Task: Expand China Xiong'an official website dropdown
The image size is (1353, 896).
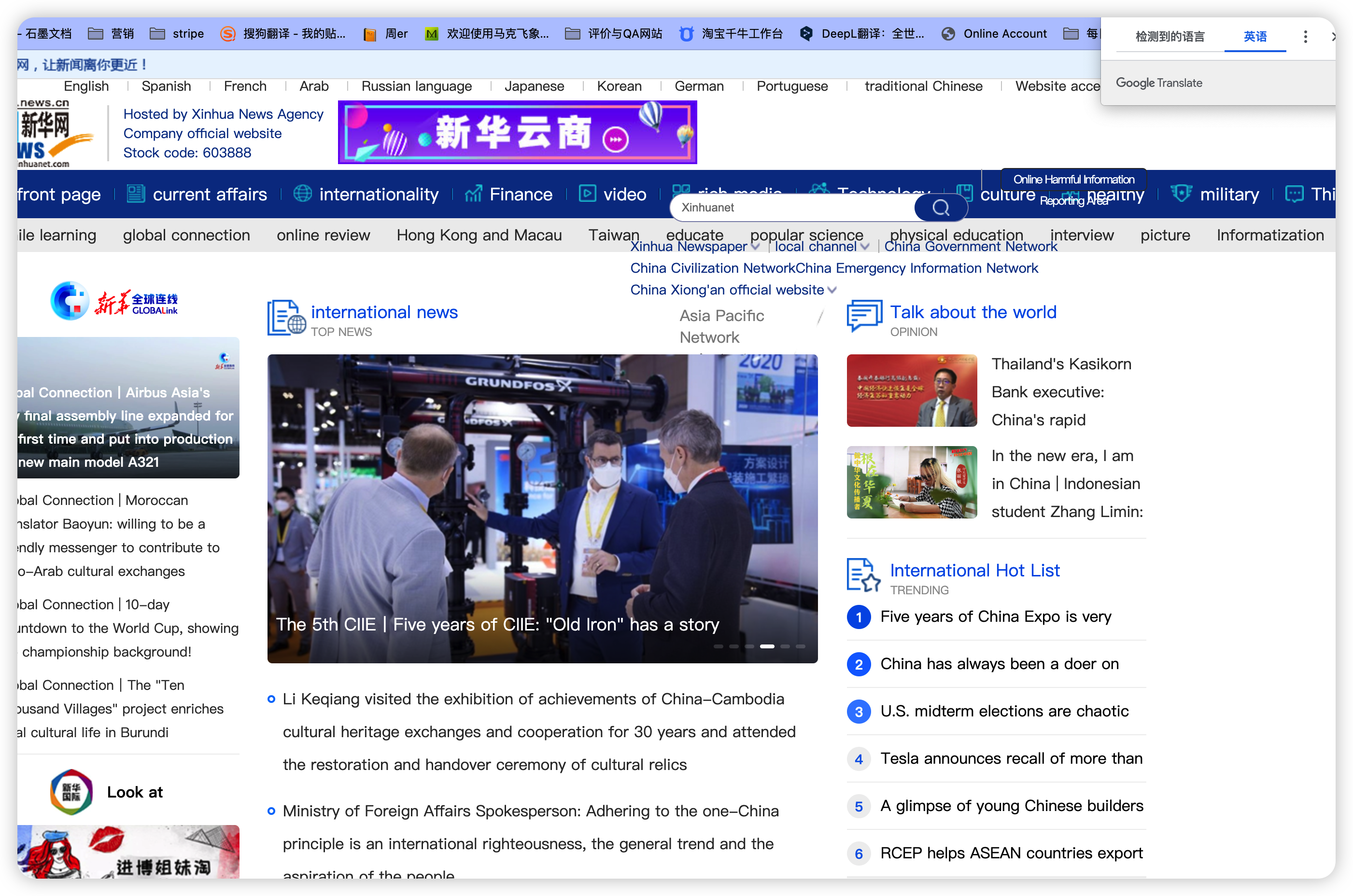Action: pyautogui.click(x=832, y=290)
